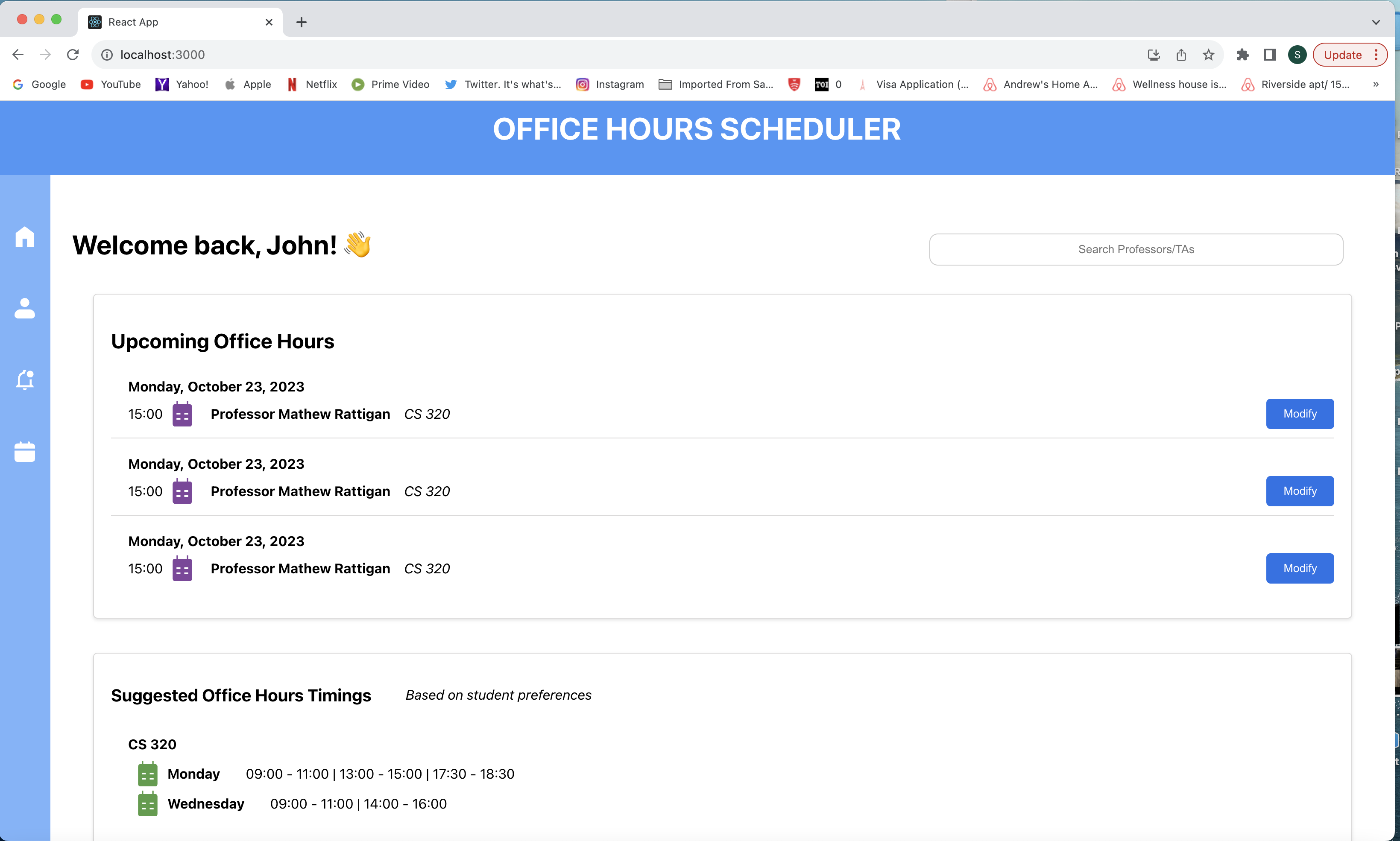Image resolution: width=1400 pixels, height=841 pixels.
Task: Open the Wellness house Airbnb bookmark
Action: pyautogui.click(x=1170, y=85)
